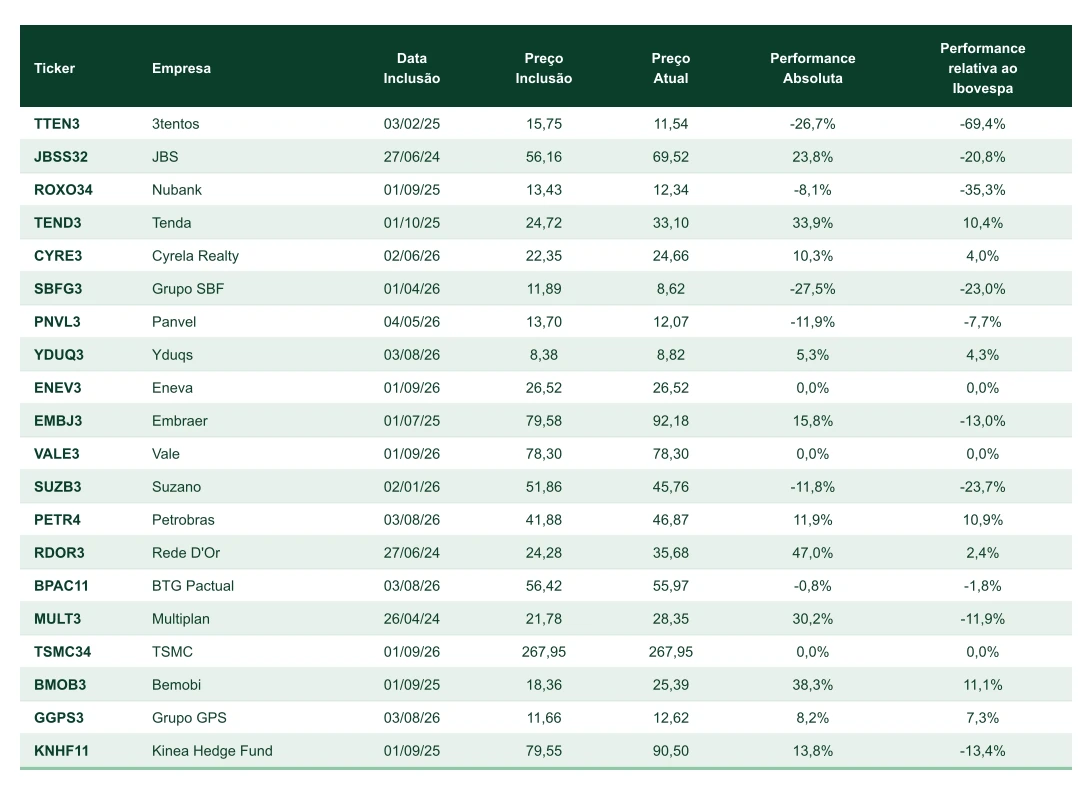Select the TSMC34 inclusion price 267,95

(544, 652)
